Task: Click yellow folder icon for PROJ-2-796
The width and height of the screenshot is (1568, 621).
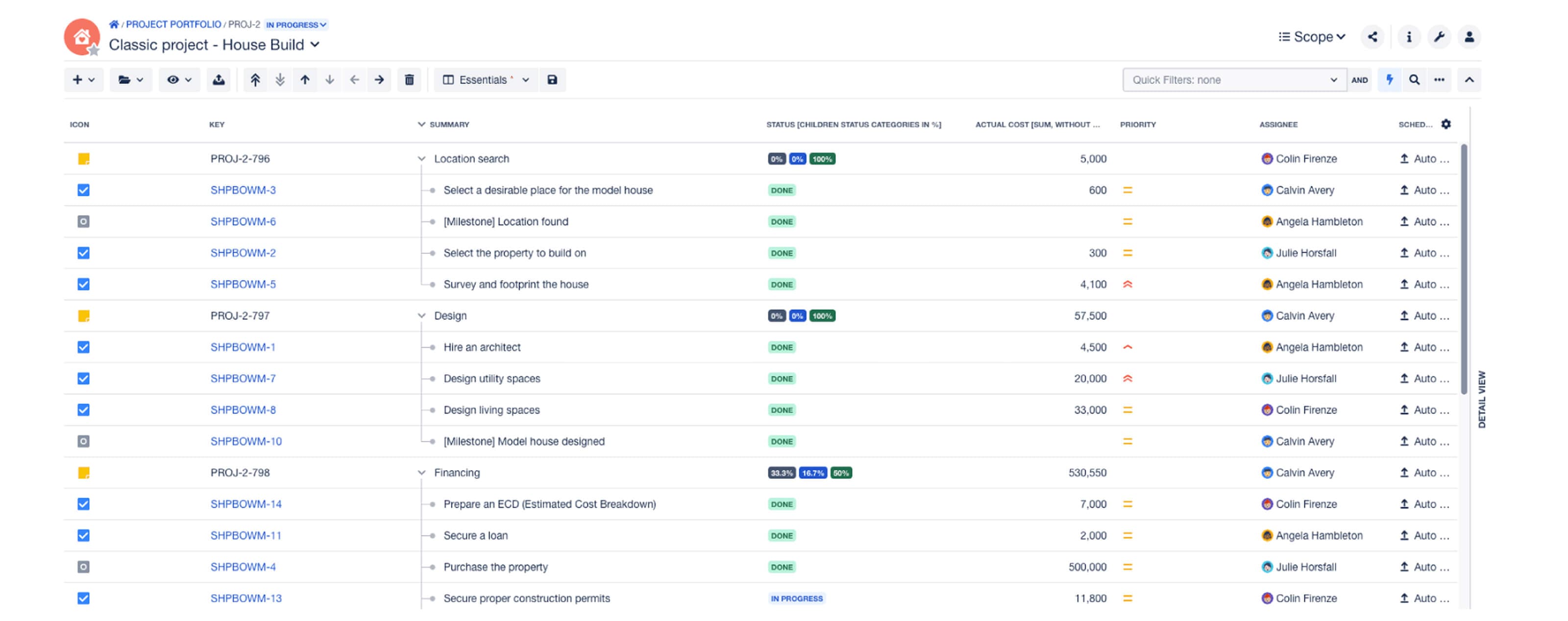Action: pos(83,159)
